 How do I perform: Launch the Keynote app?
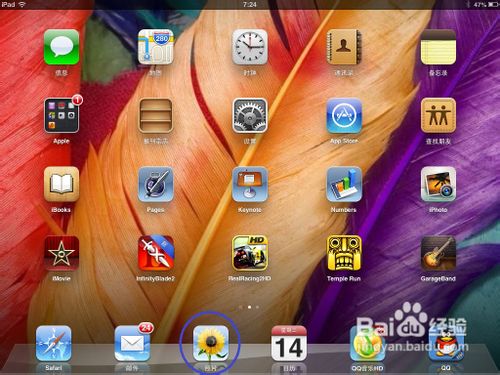coord(250,184)
